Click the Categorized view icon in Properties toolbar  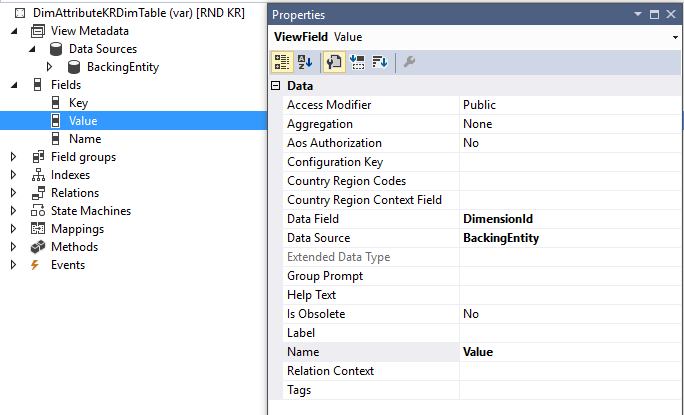pos(282,62)
